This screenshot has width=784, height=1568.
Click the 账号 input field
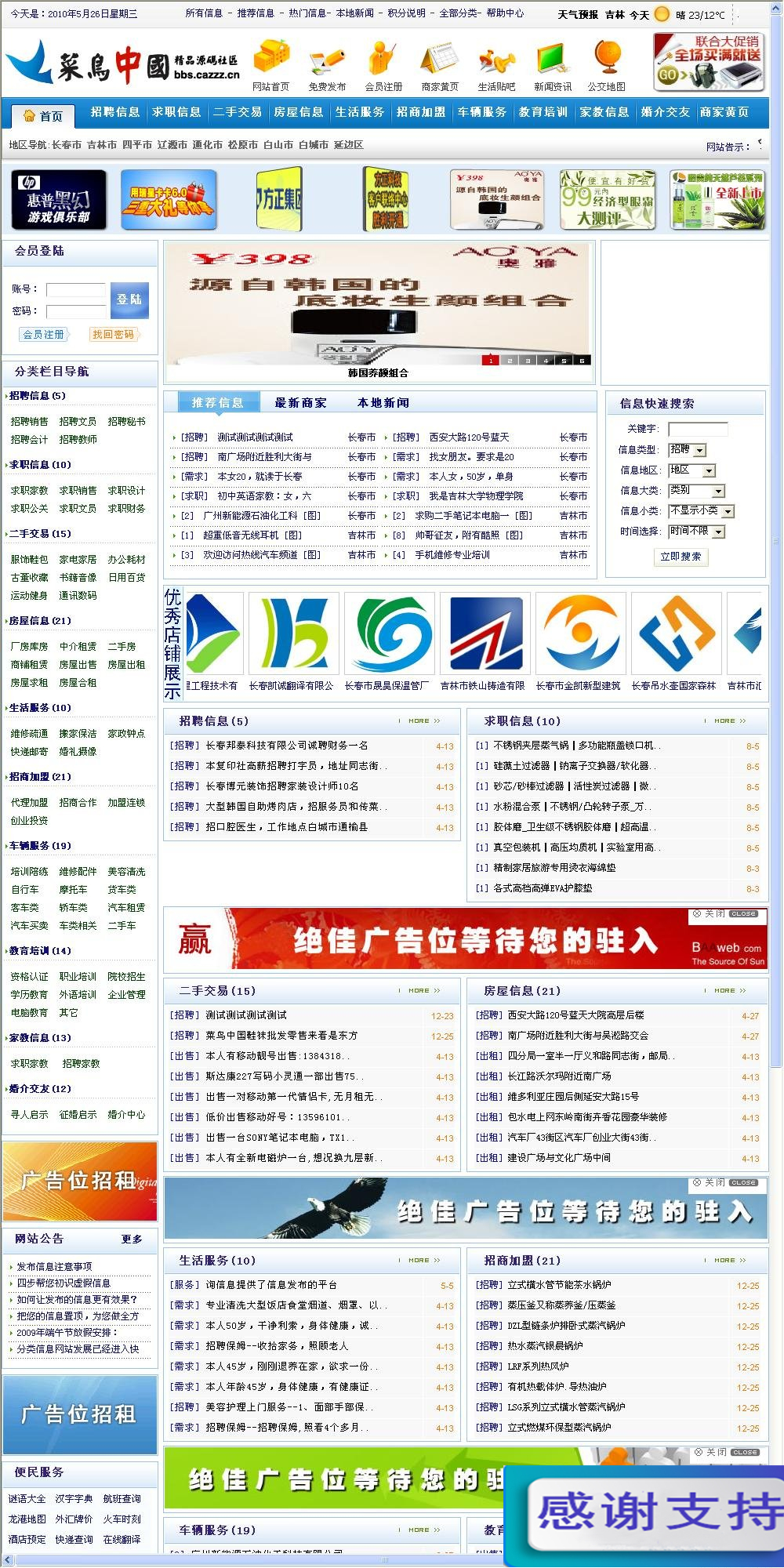tap(75, 289)
